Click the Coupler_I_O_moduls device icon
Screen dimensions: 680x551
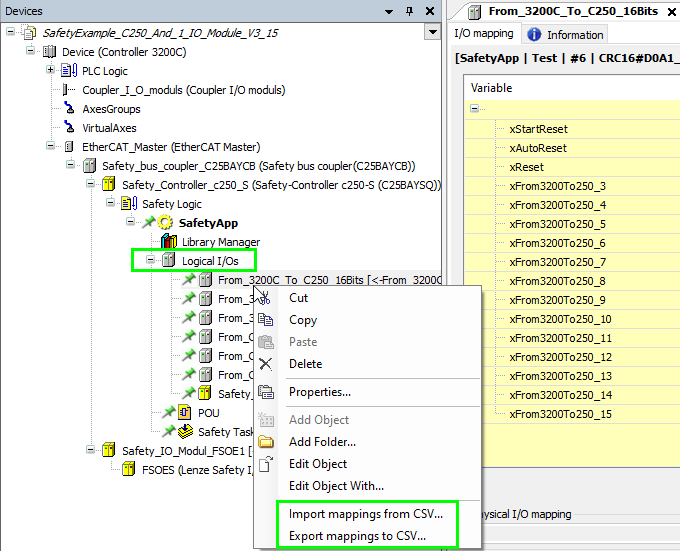coord(69,90)
